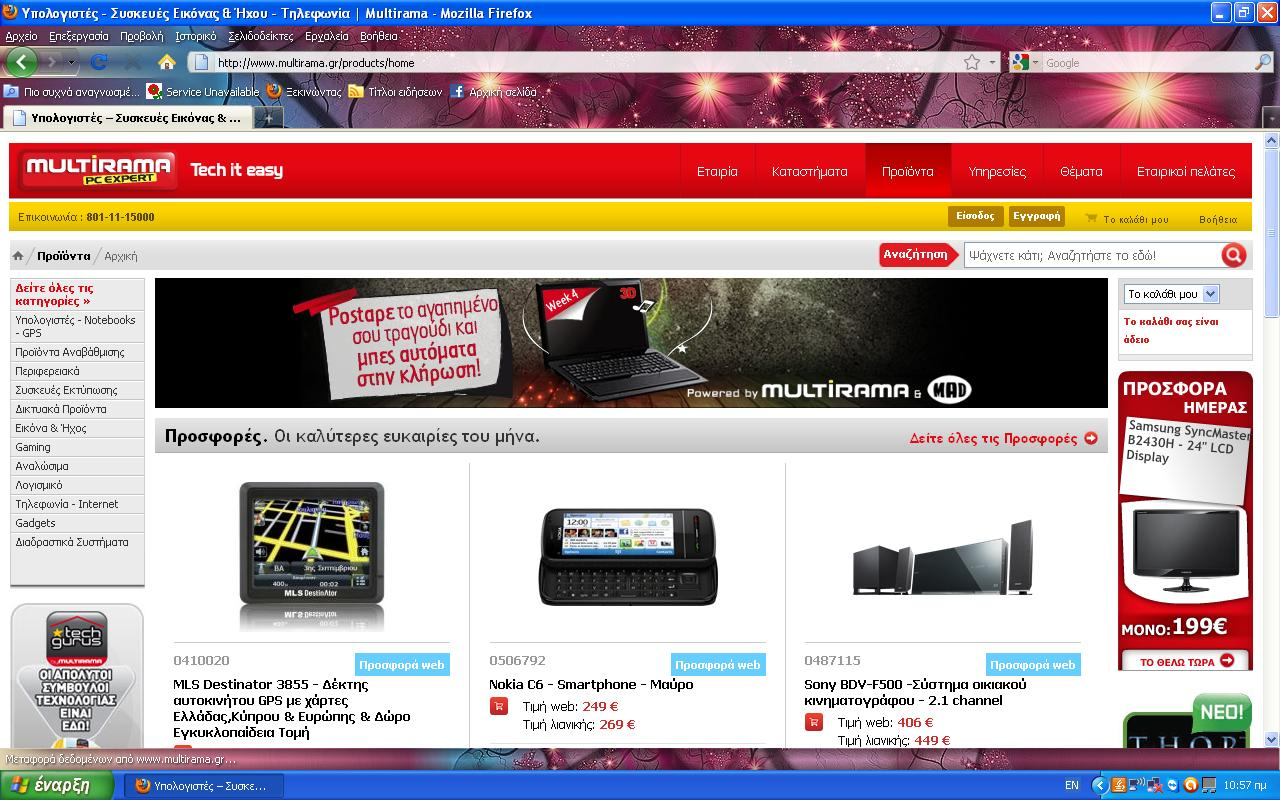Open the Service Unavailable bookmark
Image resolution: width=1280 pixels, height=800 pixels.
203,91
